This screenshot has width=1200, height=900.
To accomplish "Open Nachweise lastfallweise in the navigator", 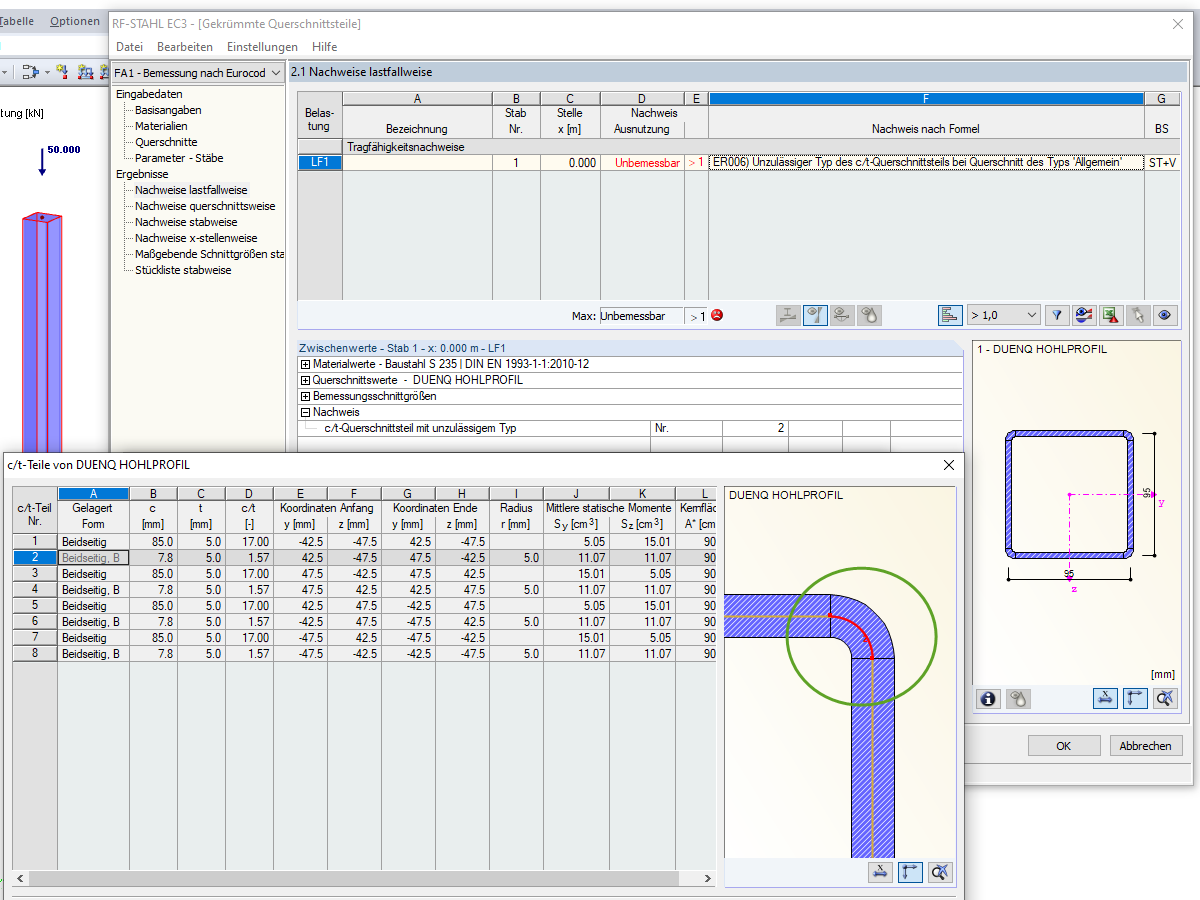I will click(x=191, y=190).
